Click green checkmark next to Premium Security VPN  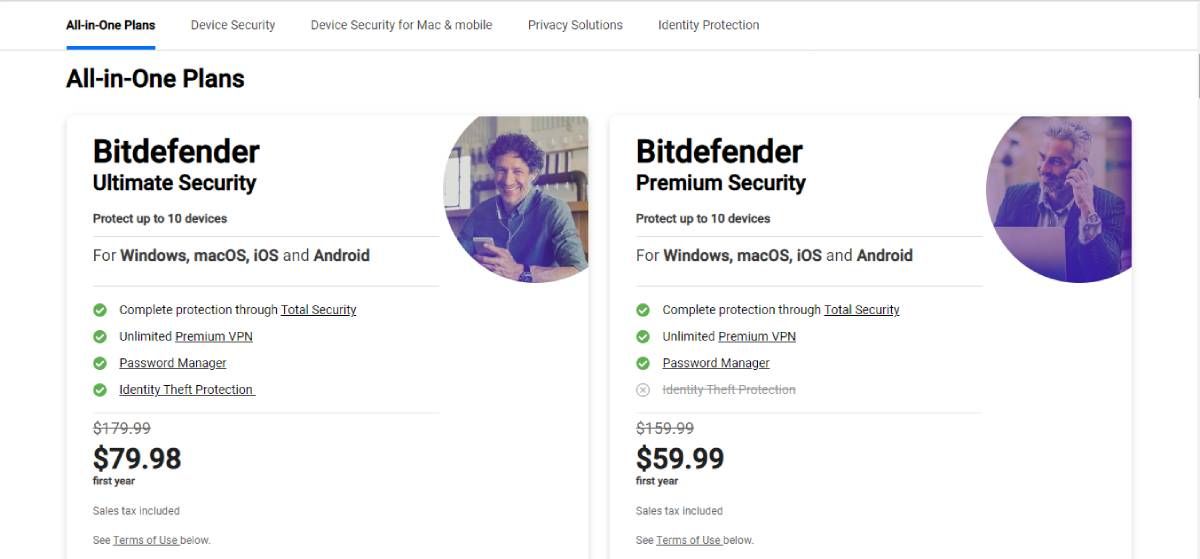click(643, 337)
